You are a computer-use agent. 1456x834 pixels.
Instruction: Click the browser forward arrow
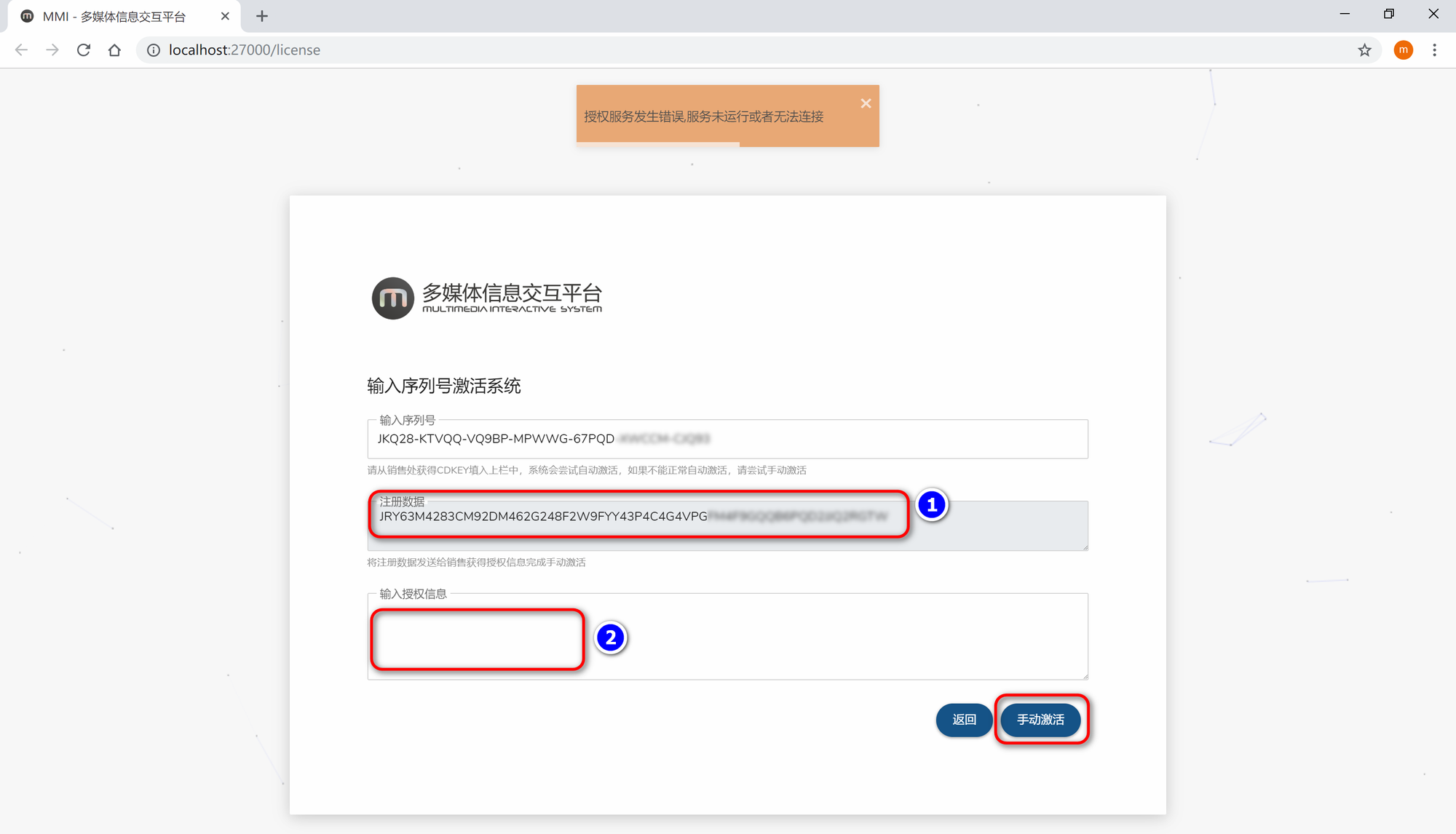tap(52, 50)
